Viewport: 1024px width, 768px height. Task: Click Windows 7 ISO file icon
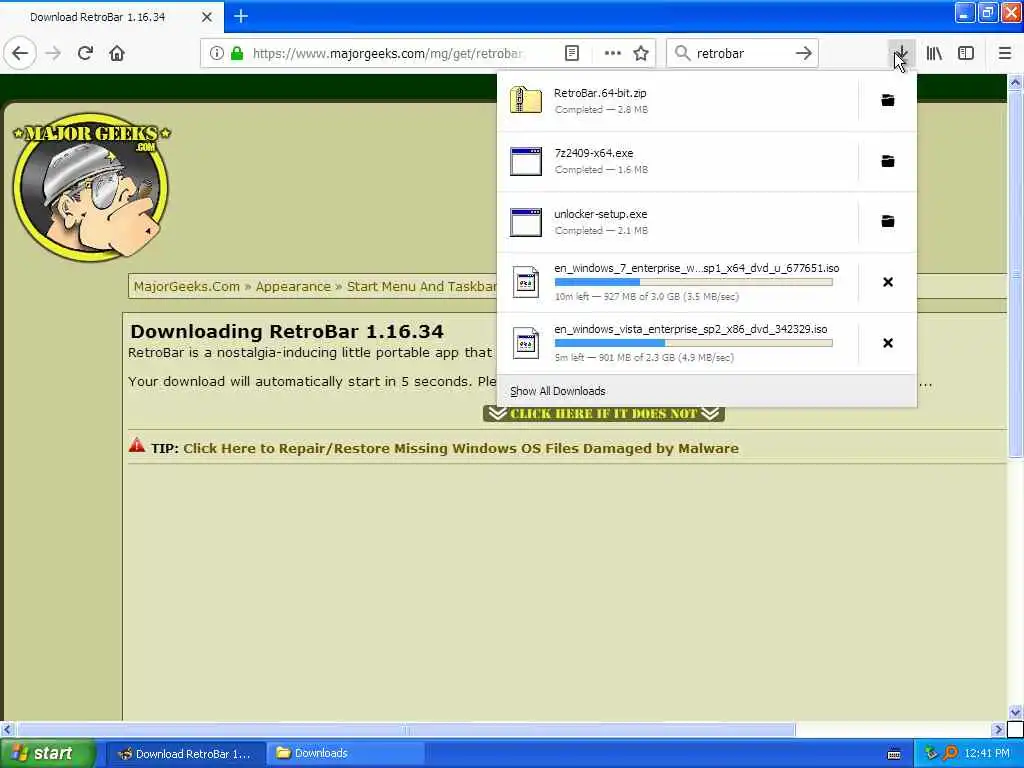coord(526,282)
